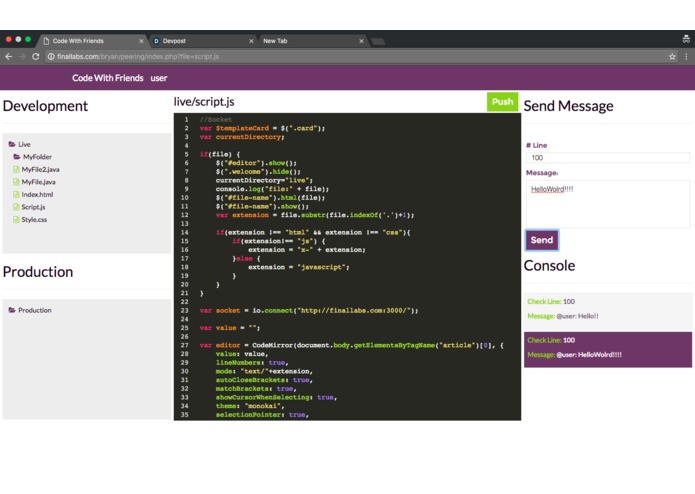
Task: Click the MyFolder folder icon
Action: point(17,157)
